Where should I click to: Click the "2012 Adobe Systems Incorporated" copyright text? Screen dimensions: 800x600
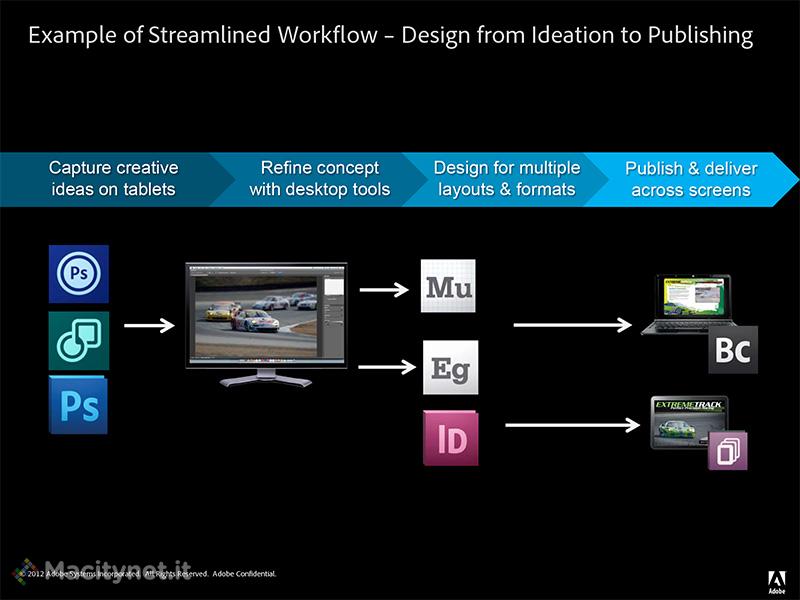(83, 574)
